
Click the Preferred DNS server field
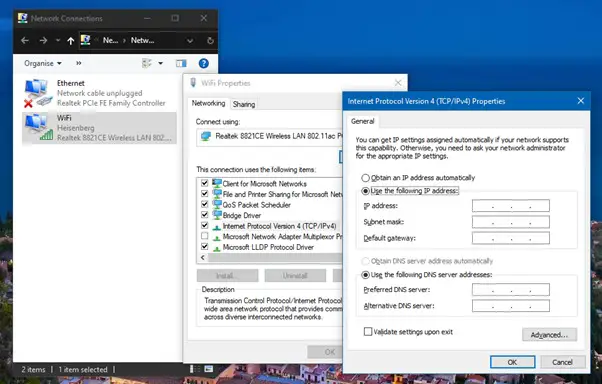[x=511, y=290]
